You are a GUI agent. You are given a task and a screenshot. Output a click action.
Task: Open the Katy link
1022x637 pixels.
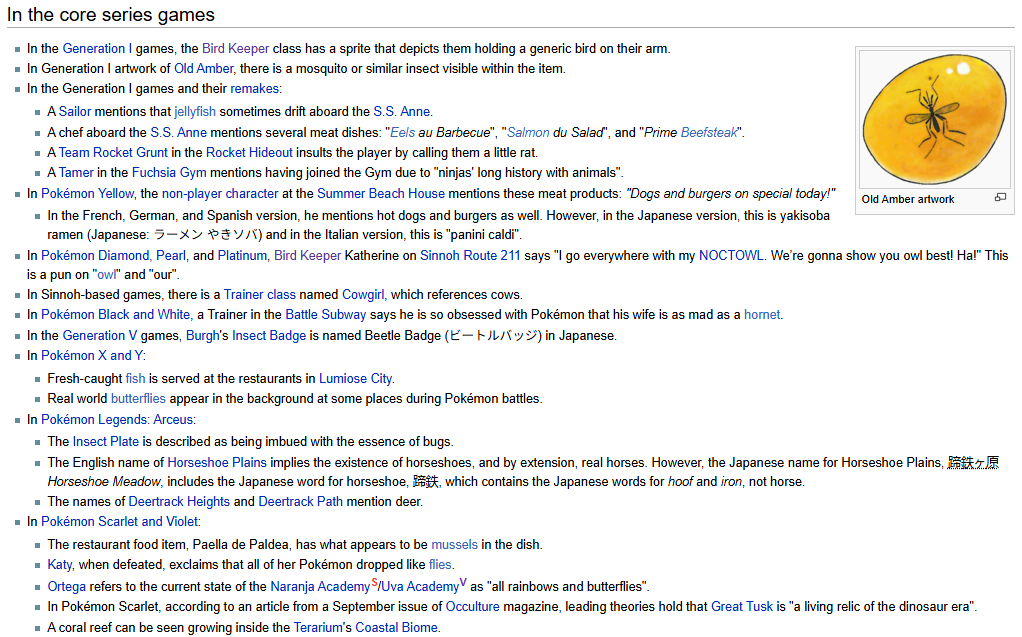coord(60,565)
